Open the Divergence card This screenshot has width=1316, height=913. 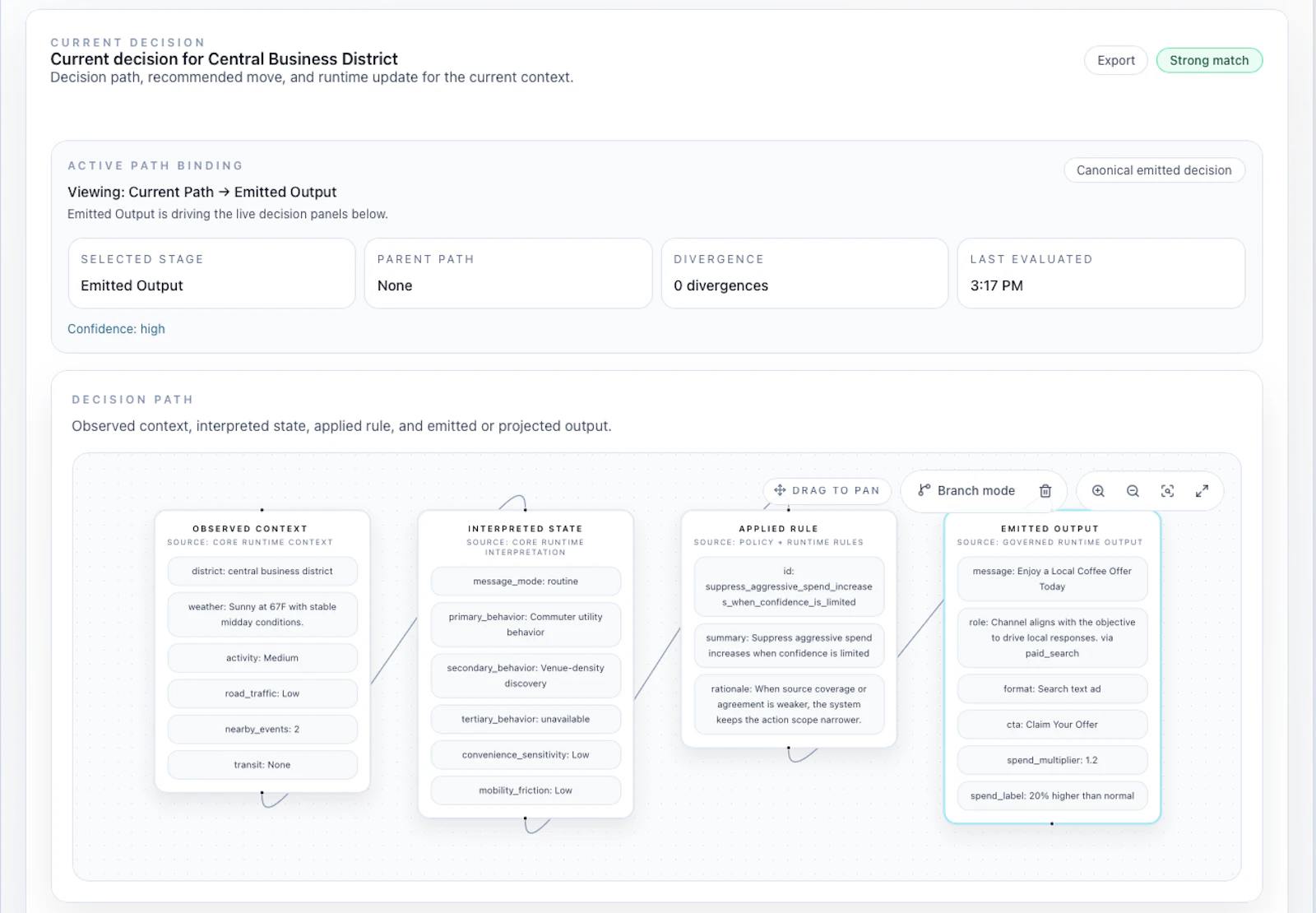(804, 273)
